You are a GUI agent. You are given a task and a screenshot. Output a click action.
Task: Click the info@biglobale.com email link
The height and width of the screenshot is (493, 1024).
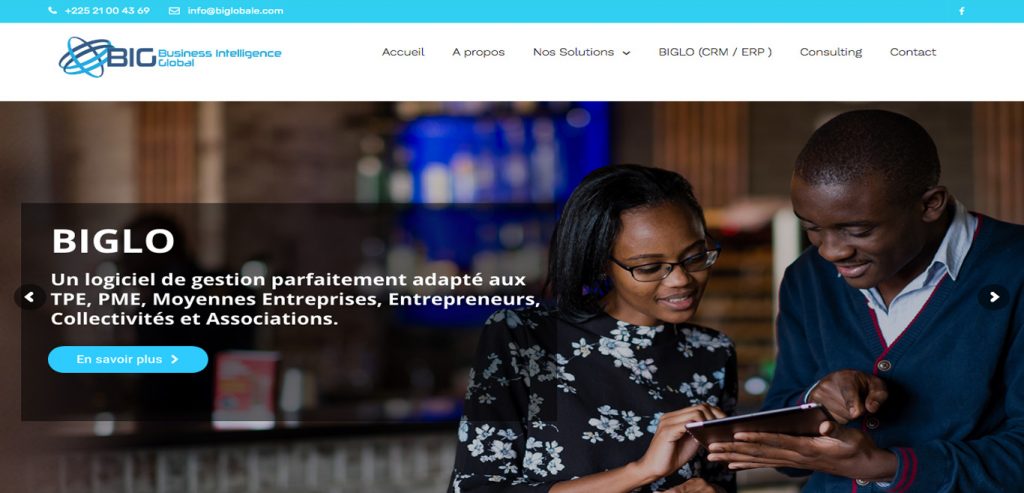pos(235,10)
